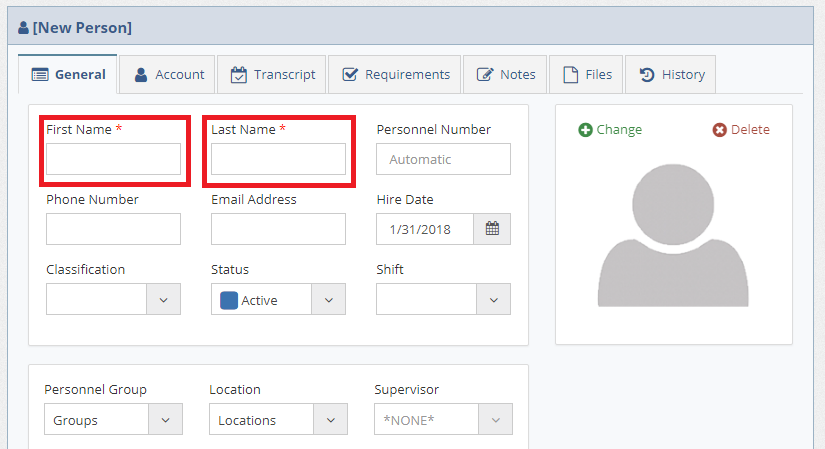Expand the Location dropdown
Screen dimensions: 825x449
click(330, 420)
